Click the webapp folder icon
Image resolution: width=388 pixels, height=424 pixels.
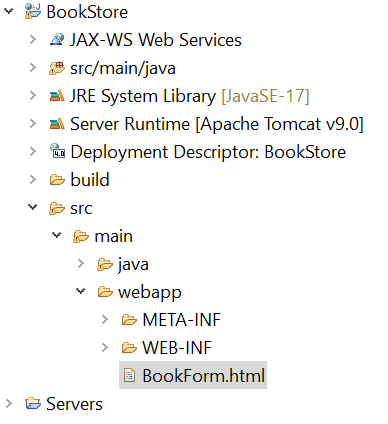click(x=105, y=292)
